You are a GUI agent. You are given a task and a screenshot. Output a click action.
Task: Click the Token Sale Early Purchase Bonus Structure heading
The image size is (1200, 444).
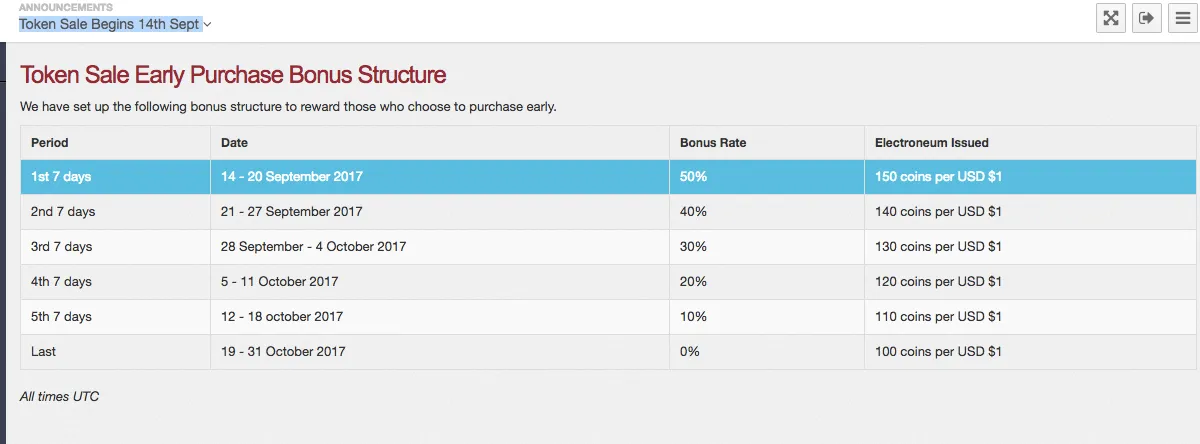pos(233,75)
